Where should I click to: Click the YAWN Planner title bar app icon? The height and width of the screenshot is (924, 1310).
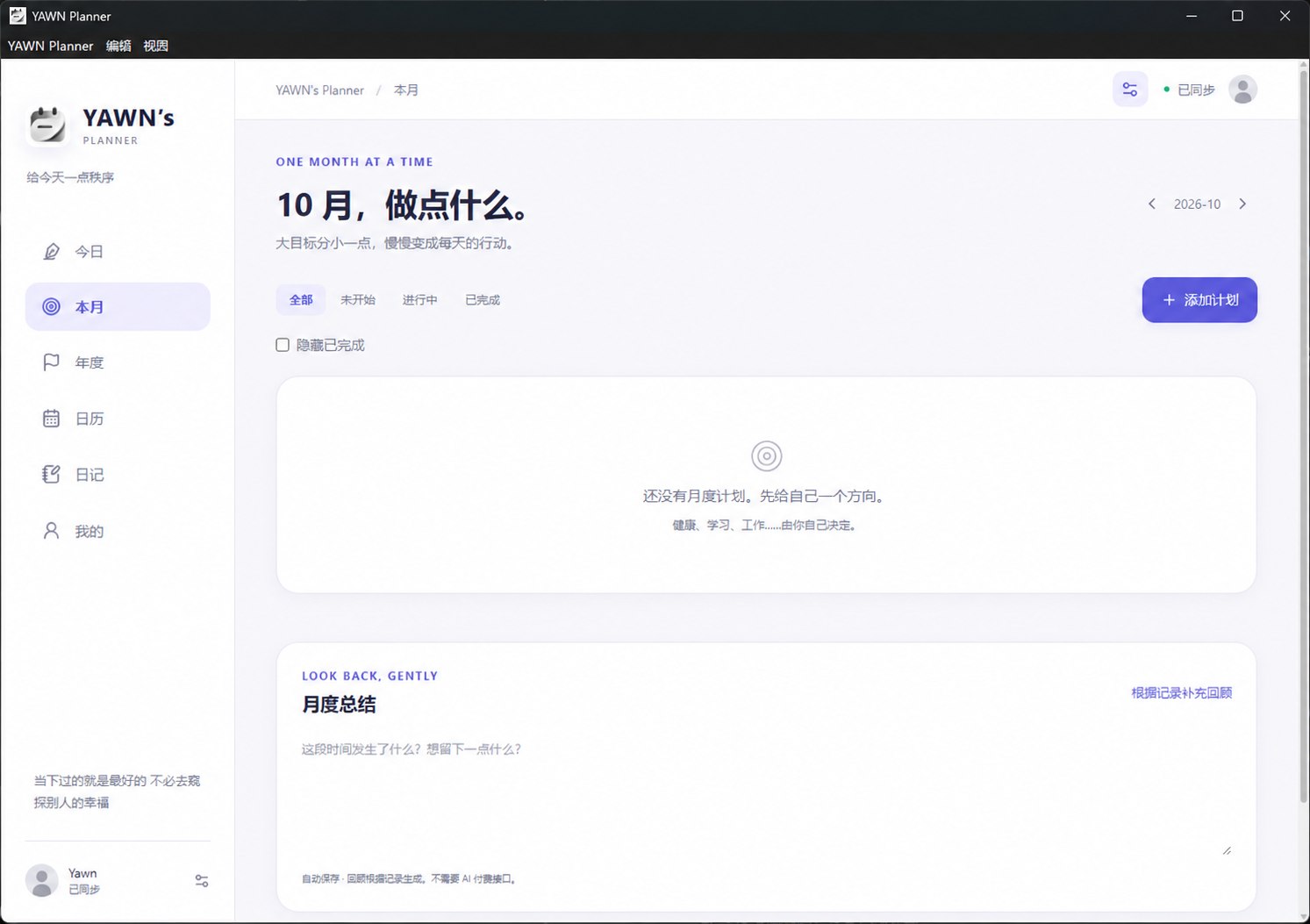(18, 16)
